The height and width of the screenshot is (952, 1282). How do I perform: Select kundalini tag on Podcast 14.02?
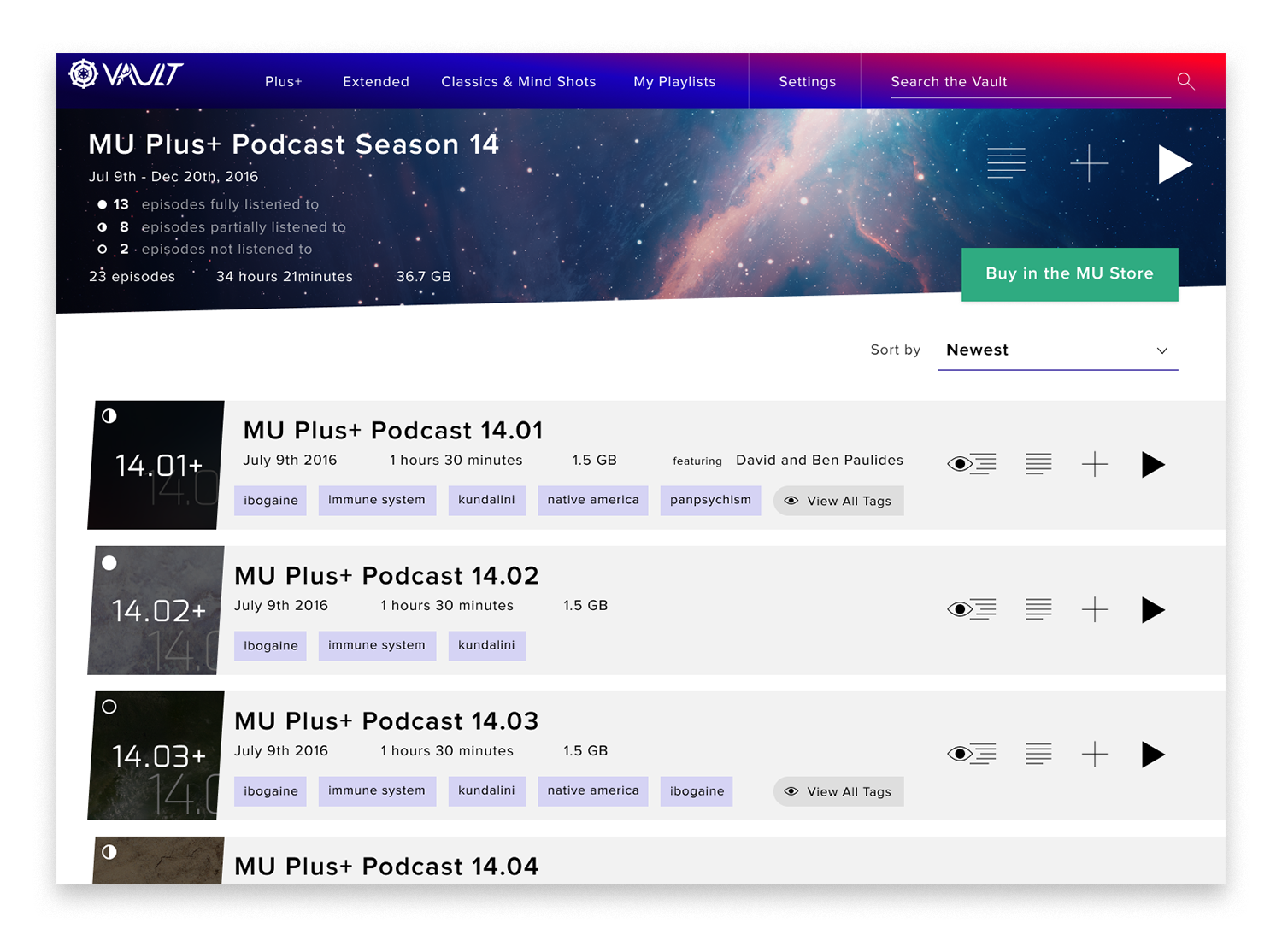pyautogui.click(x=486, y=645)
